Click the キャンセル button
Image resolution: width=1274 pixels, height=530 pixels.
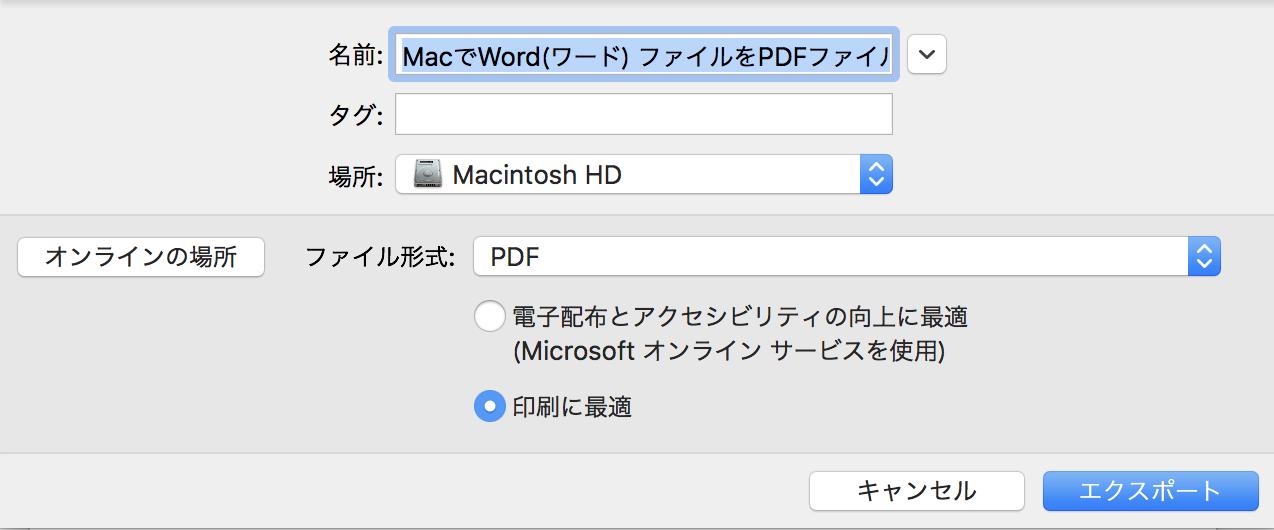(917, 491)
